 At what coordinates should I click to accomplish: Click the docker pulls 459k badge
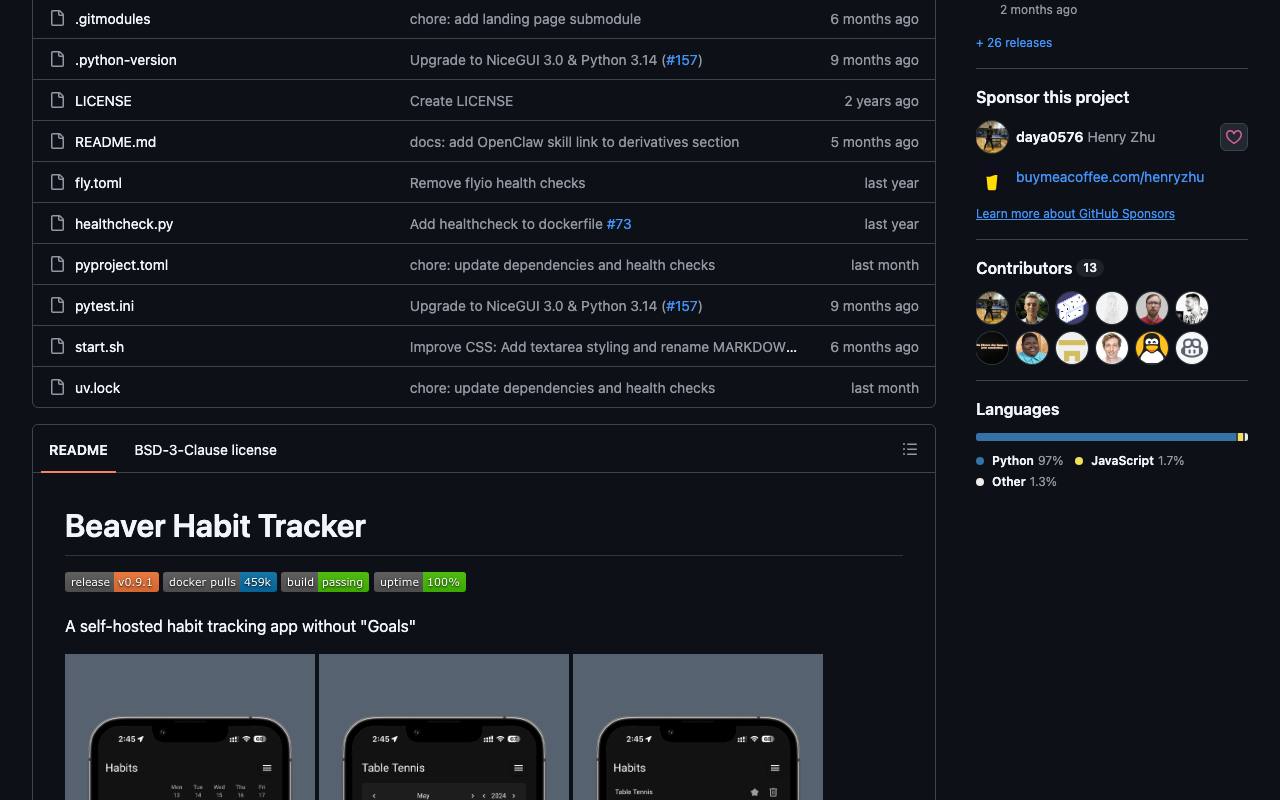(220, 582)
